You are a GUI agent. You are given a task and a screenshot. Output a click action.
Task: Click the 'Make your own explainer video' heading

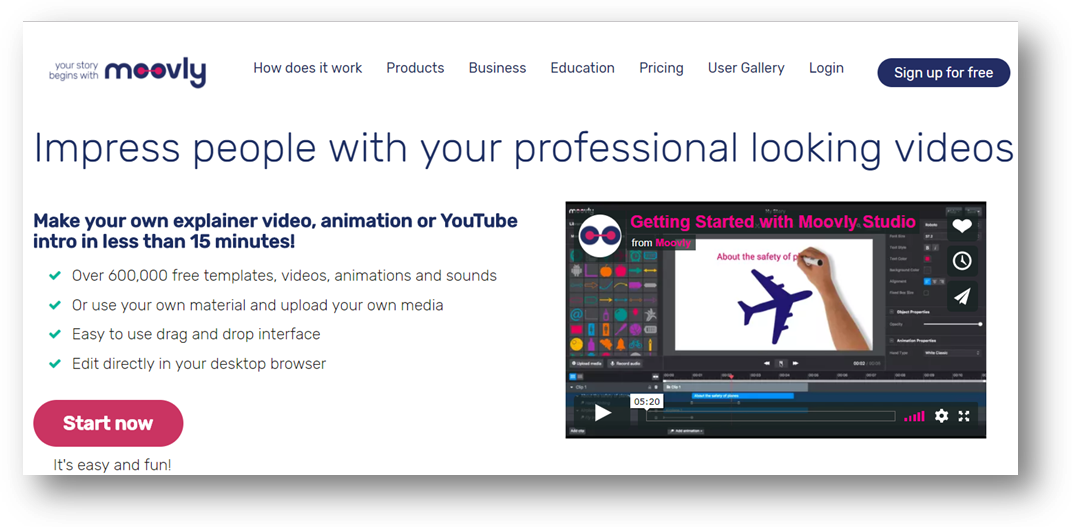[275, 231]
